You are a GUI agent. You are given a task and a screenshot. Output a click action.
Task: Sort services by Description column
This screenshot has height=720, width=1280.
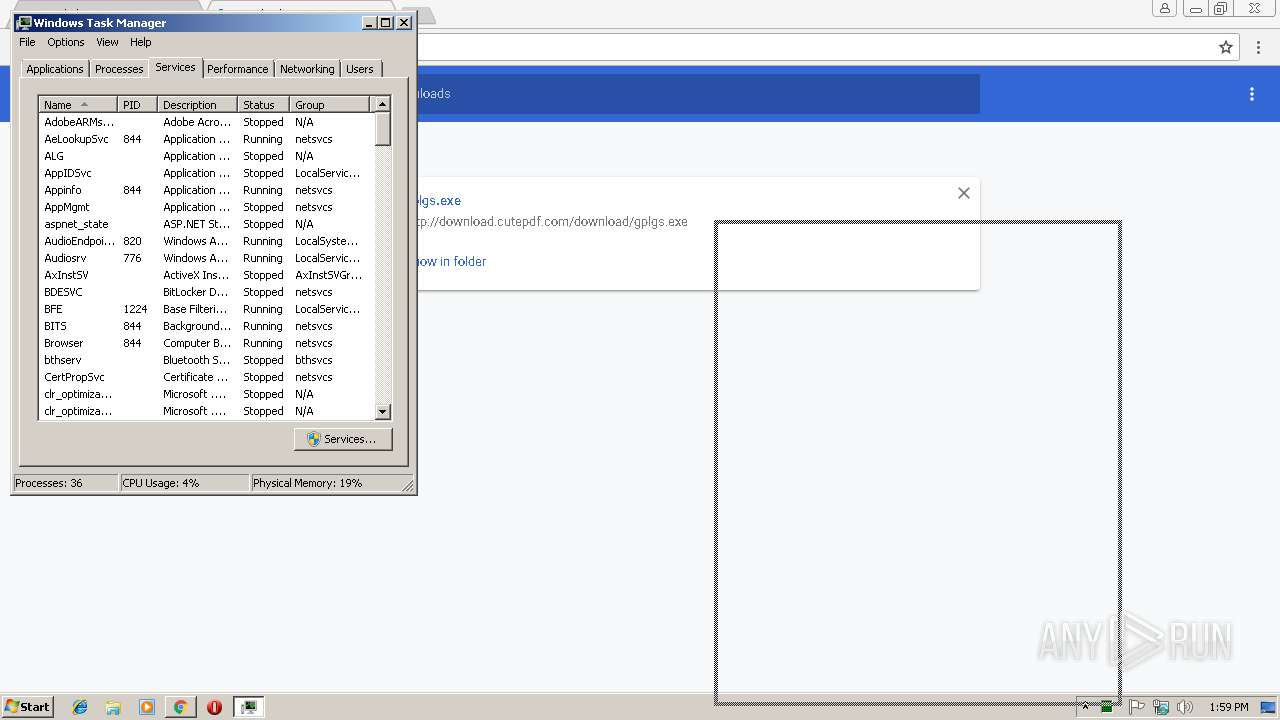click(197, 104)
